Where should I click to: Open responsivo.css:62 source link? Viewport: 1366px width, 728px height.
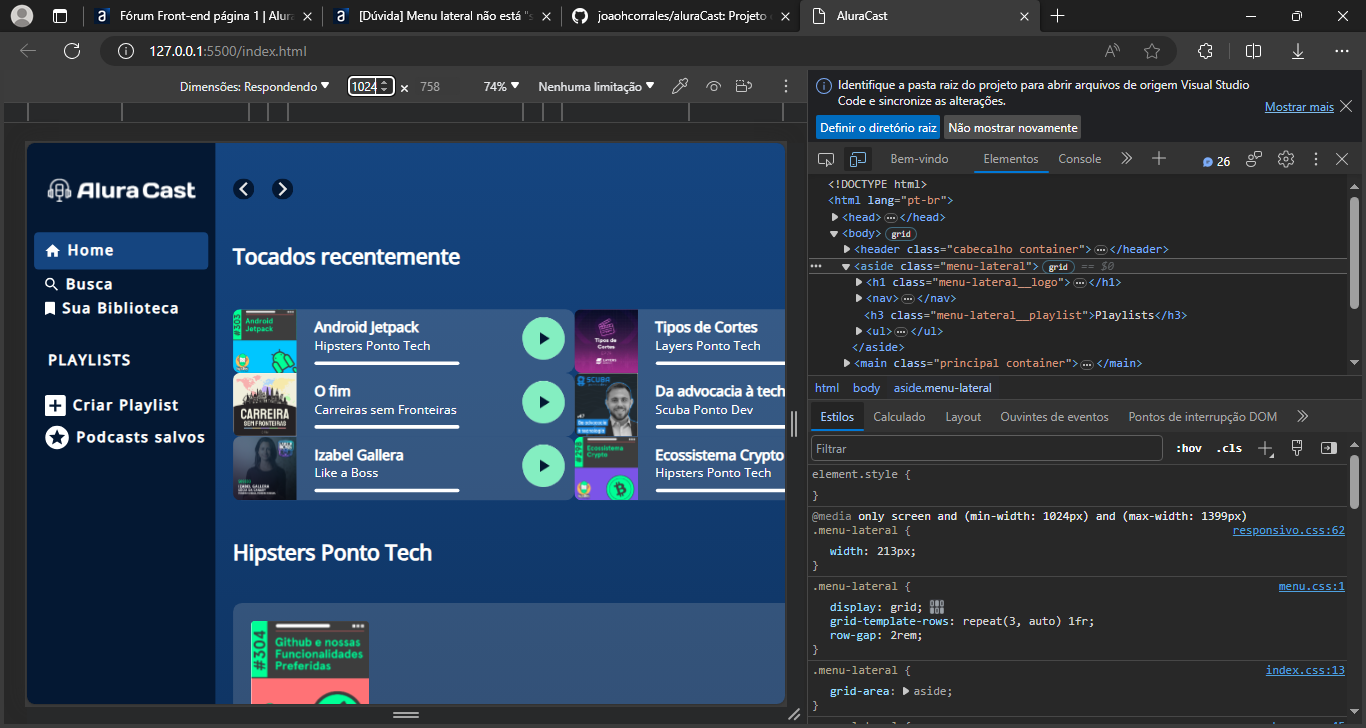[1288, 530]
